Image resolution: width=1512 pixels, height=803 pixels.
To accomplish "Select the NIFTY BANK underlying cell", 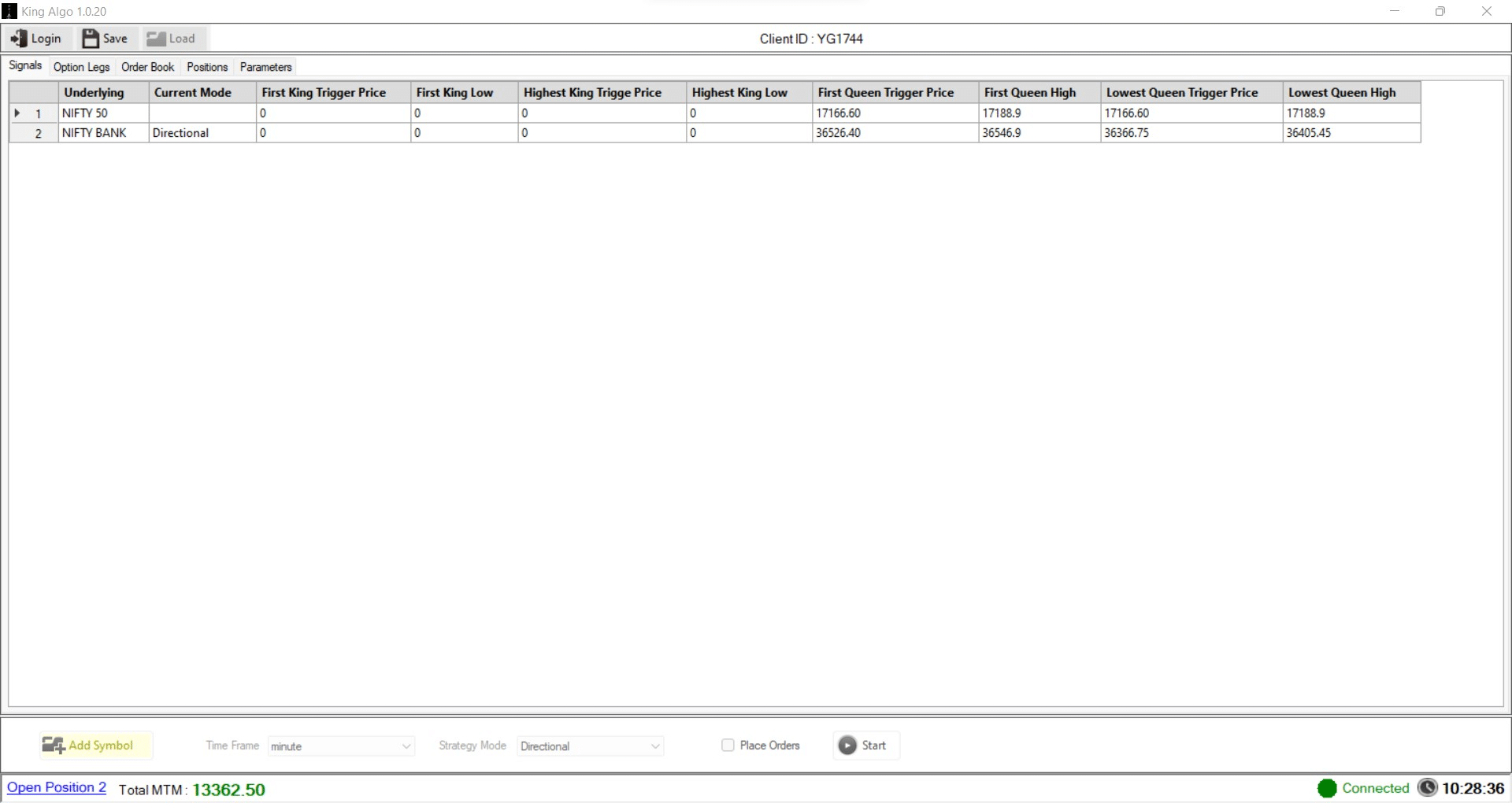I will pyautogui.click(x=103, y=133).
